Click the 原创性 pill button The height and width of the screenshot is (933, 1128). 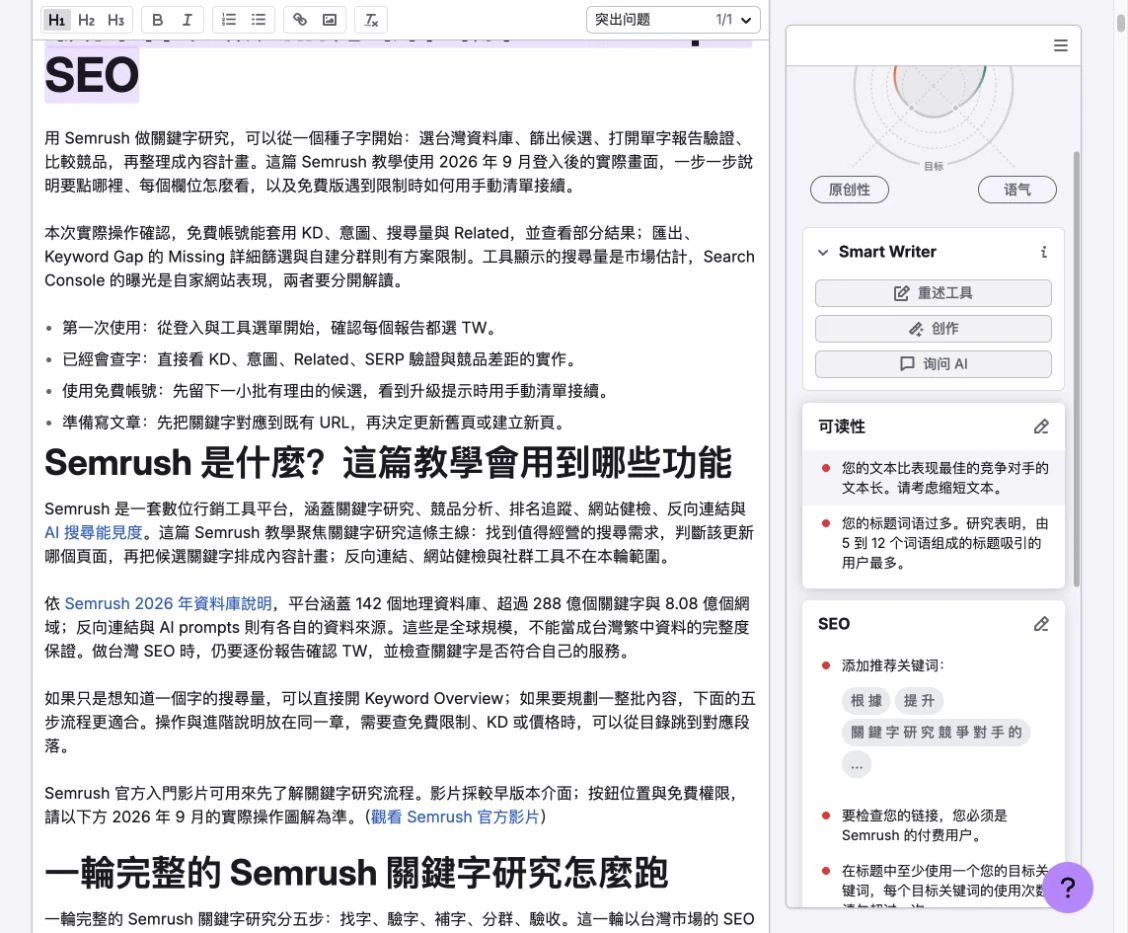pos(849,190)
